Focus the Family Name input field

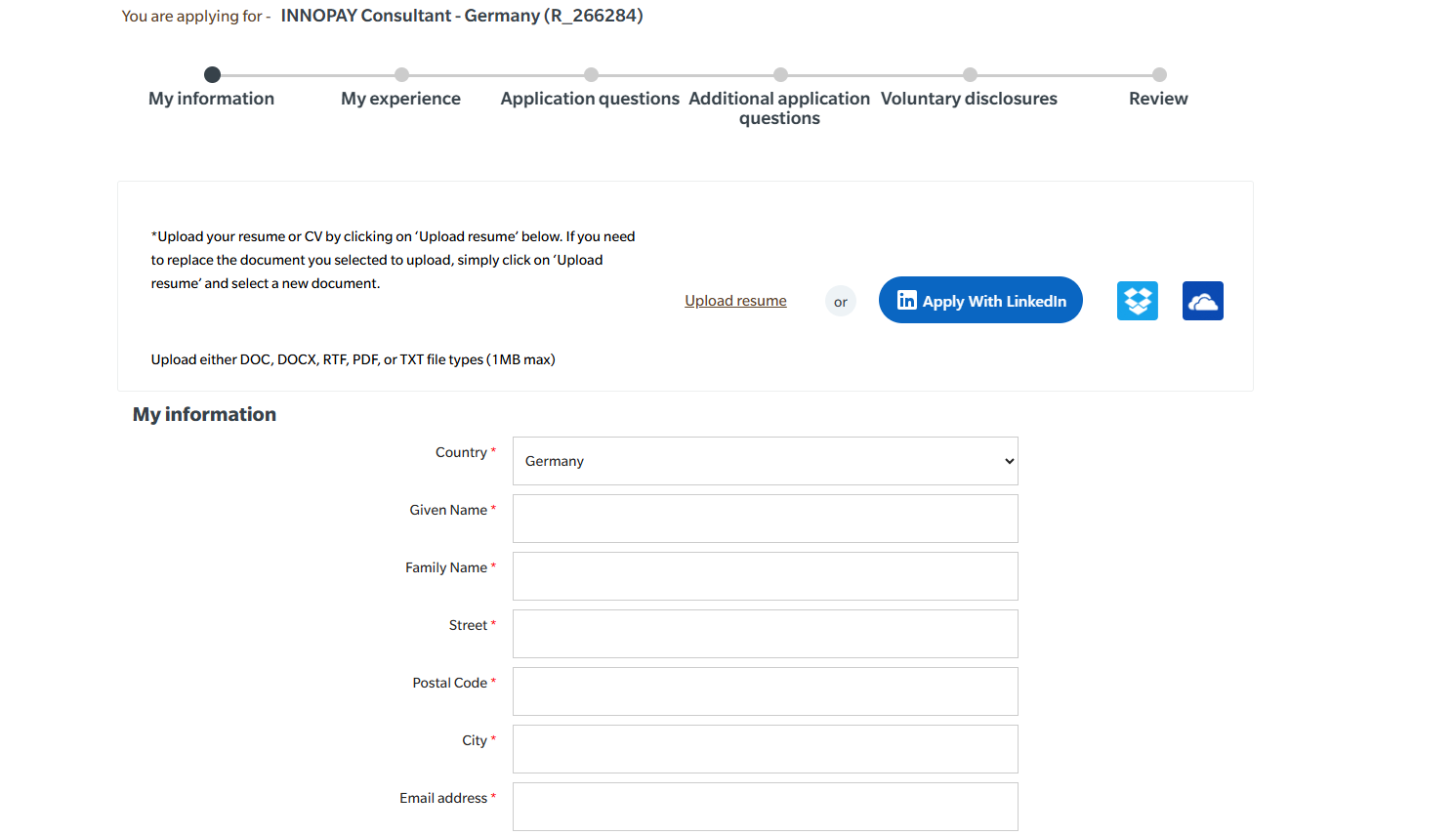765,576
